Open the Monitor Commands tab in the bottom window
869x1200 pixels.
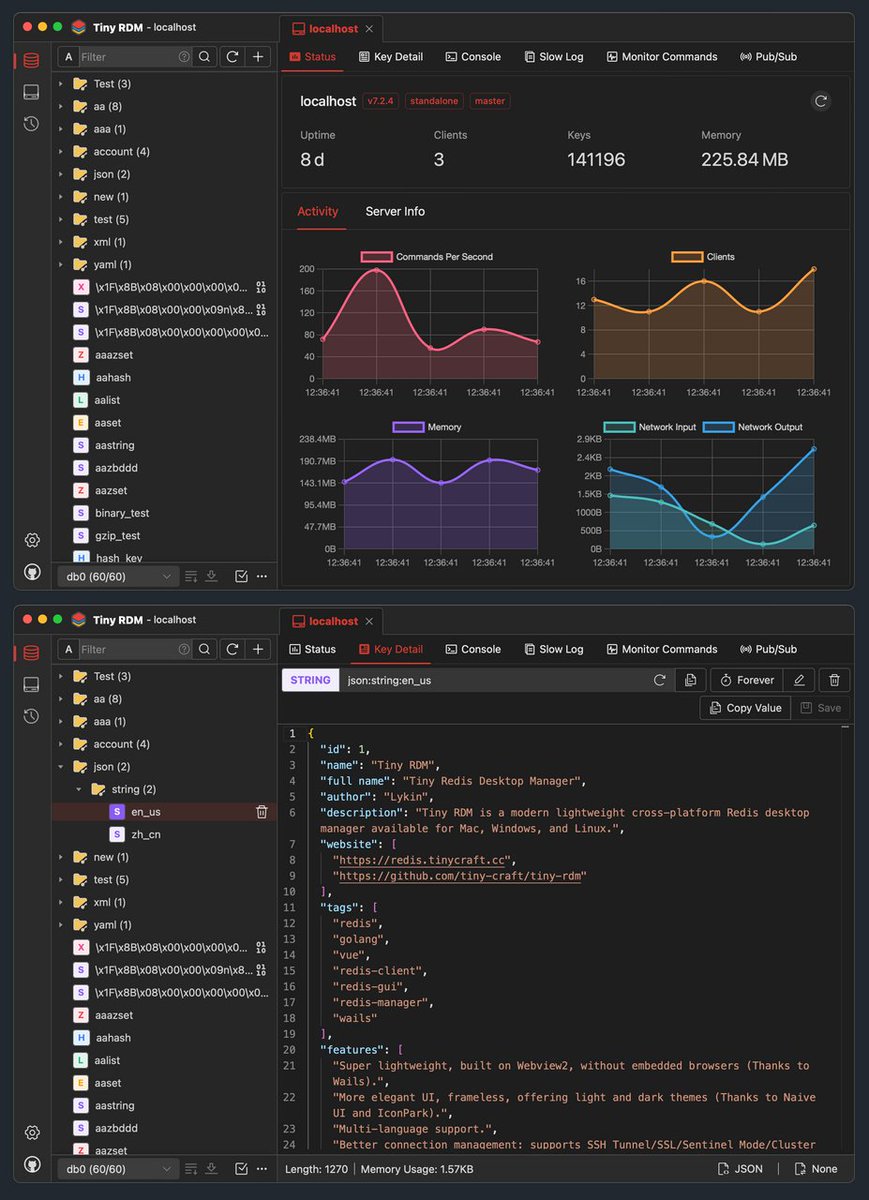pos(661,649)
